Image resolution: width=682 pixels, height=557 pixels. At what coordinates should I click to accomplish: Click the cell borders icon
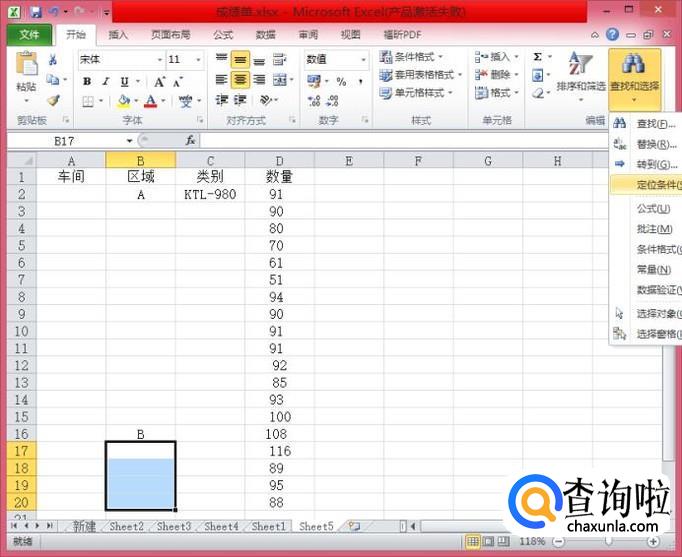[x=88, y=101]
